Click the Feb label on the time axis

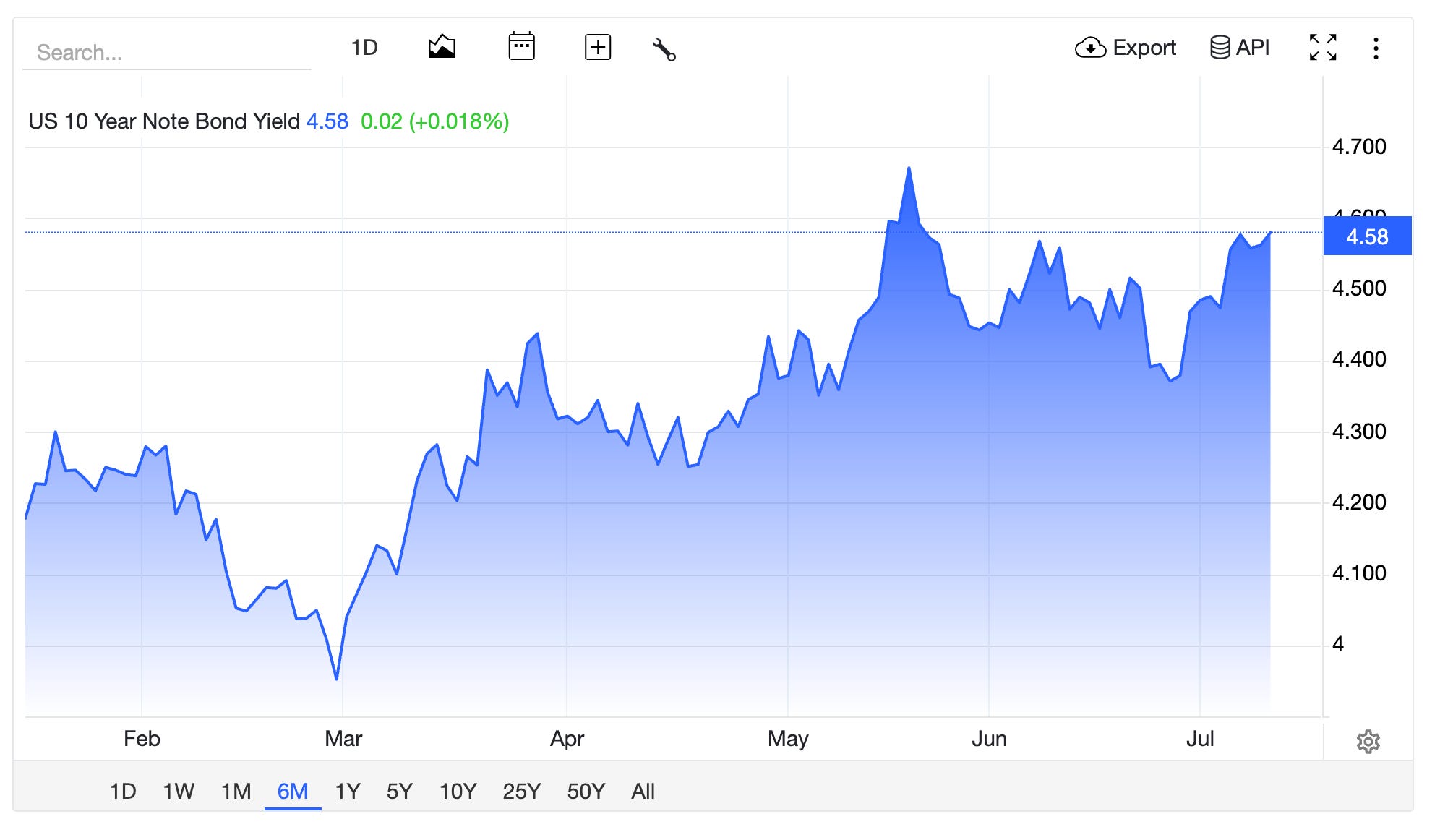(x=142, y=739)
